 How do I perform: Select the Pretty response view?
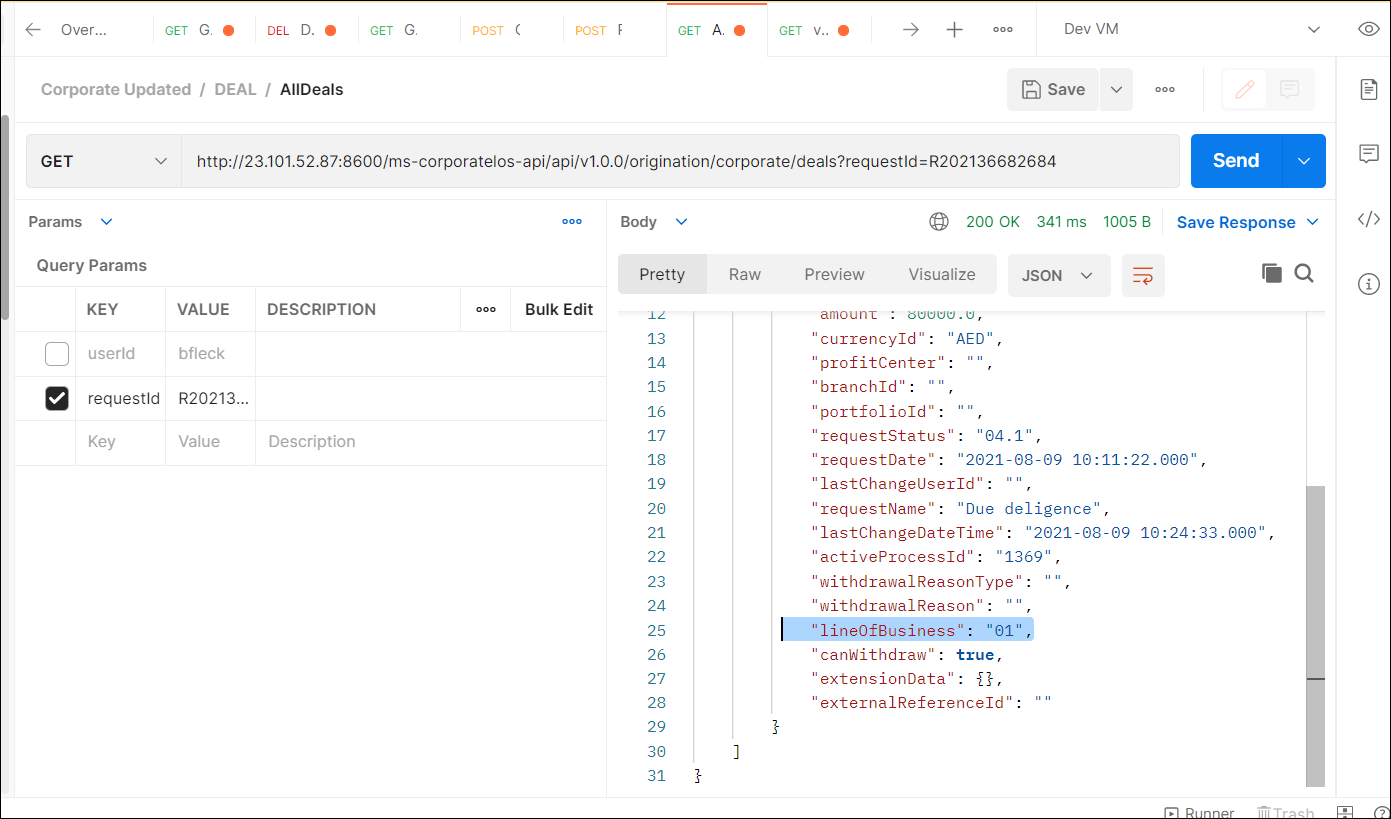pyautogui.click(x=662, y=274)
